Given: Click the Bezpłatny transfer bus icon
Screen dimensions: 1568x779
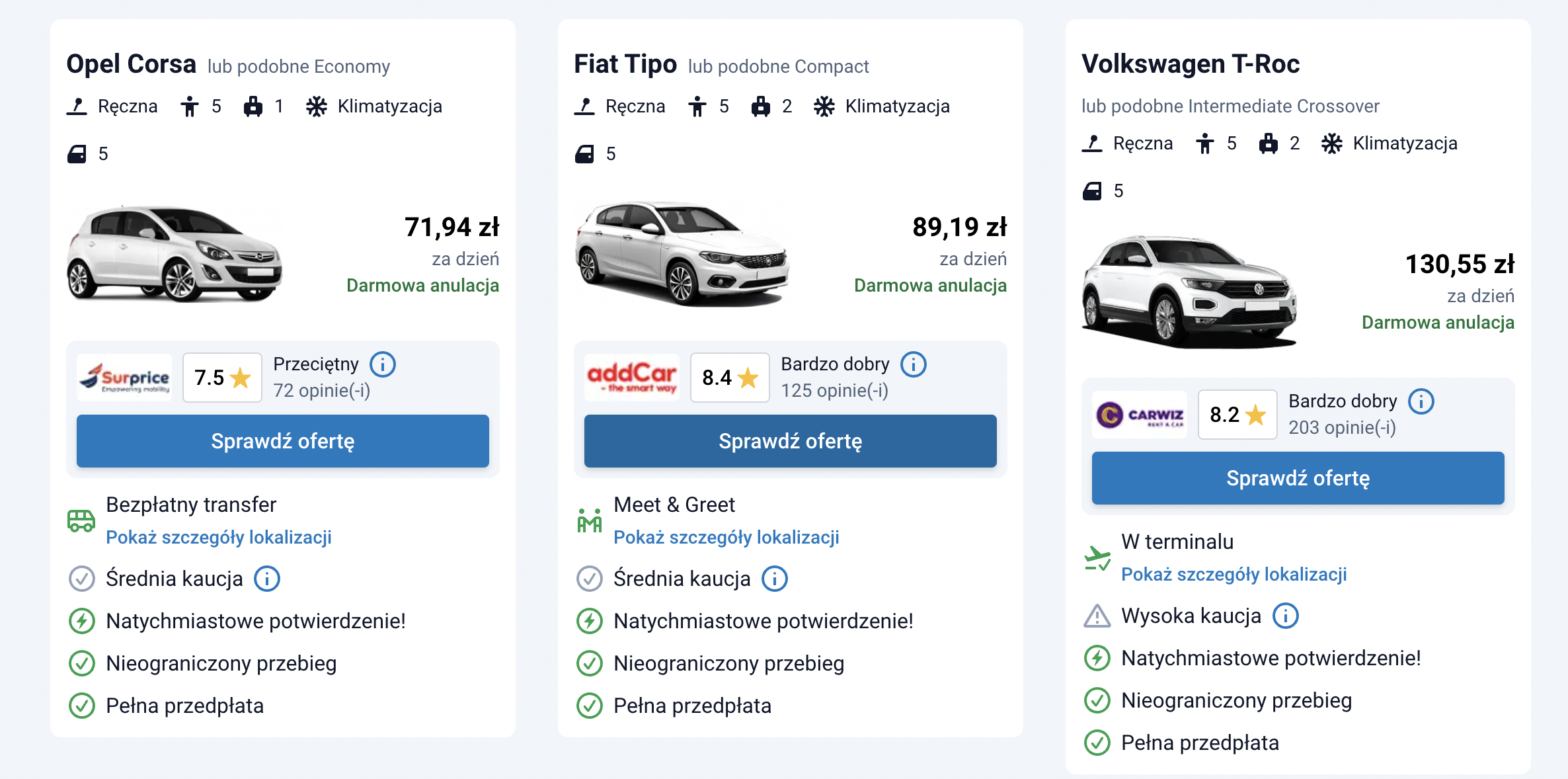Looking at the screenshot, I should pyautogui.click(x=81, y=520).
